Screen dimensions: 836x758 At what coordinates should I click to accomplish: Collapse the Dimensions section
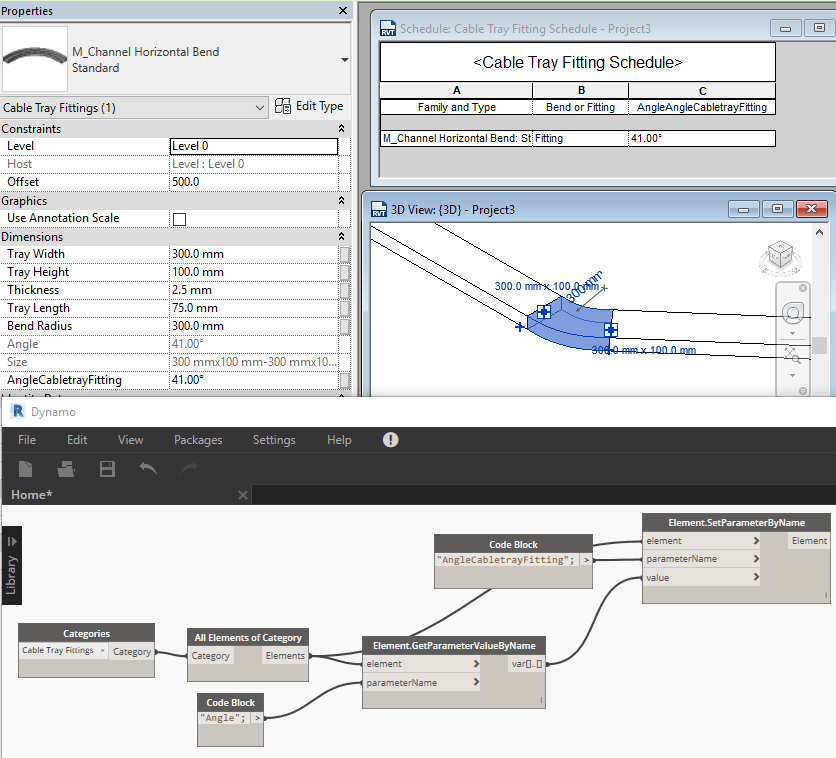pos(341,236)
